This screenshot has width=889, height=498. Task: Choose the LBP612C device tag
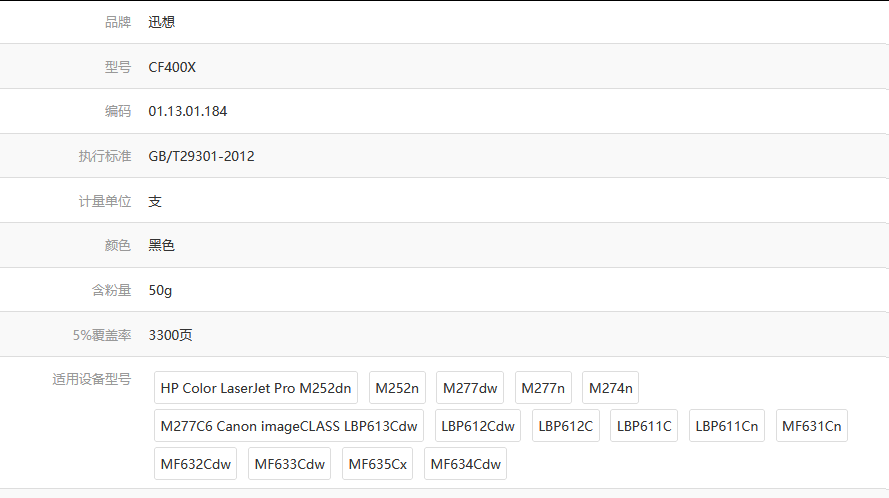[566, 426]
